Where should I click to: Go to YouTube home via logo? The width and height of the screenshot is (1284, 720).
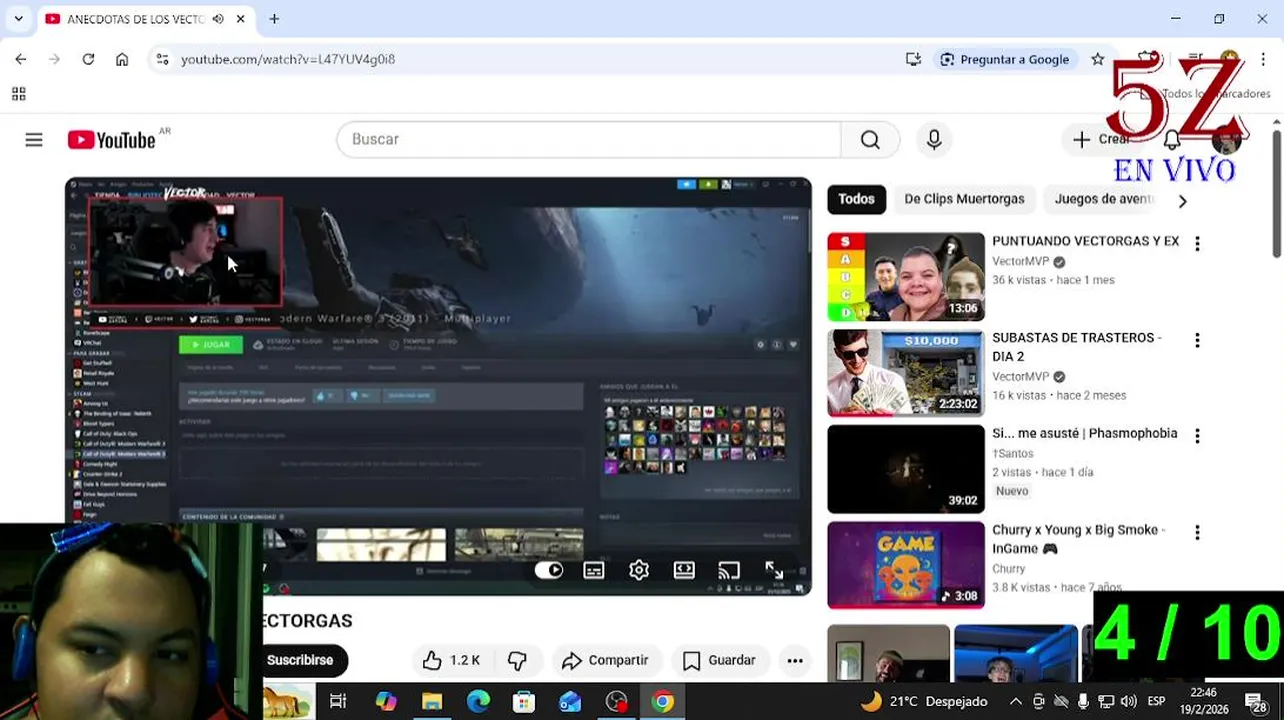point(112,140)
